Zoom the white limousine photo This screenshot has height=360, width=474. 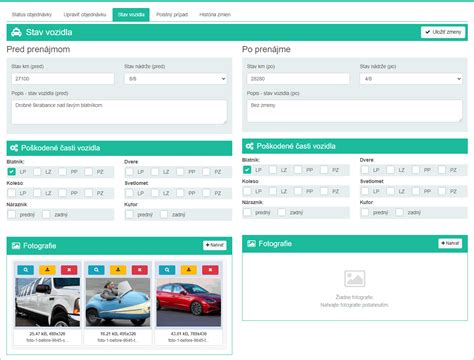pyautogui.click(x=26, y=270)
